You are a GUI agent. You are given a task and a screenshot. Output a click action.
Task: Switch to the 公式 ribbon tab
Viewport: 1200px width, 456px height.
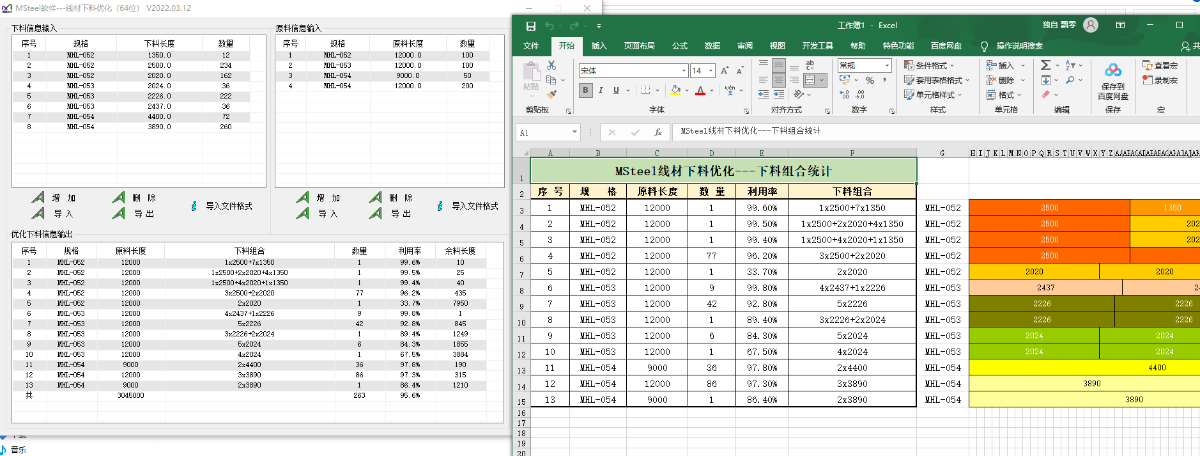pyautogui.click(x=679, y=45)
